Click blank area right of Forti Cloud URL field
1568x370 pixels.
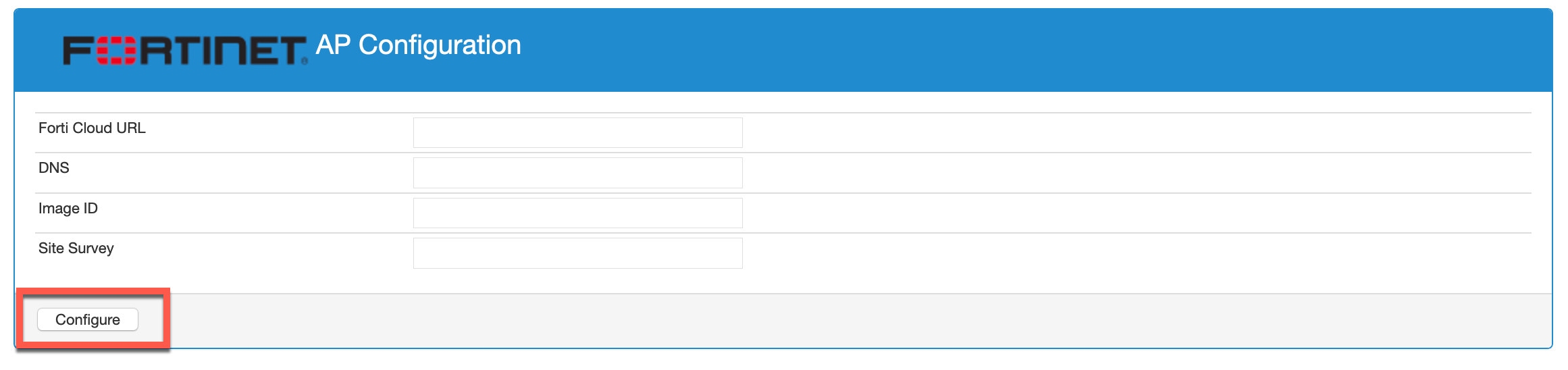pos(1080,133)
